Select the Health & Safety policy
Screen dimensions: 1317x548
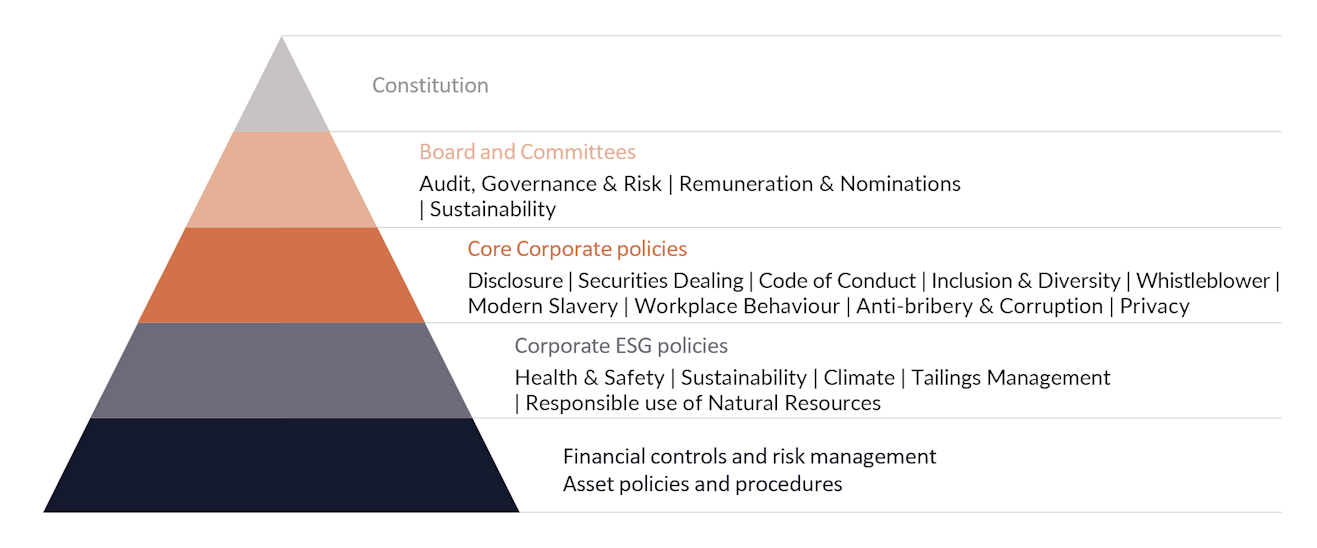pos(589,378)
